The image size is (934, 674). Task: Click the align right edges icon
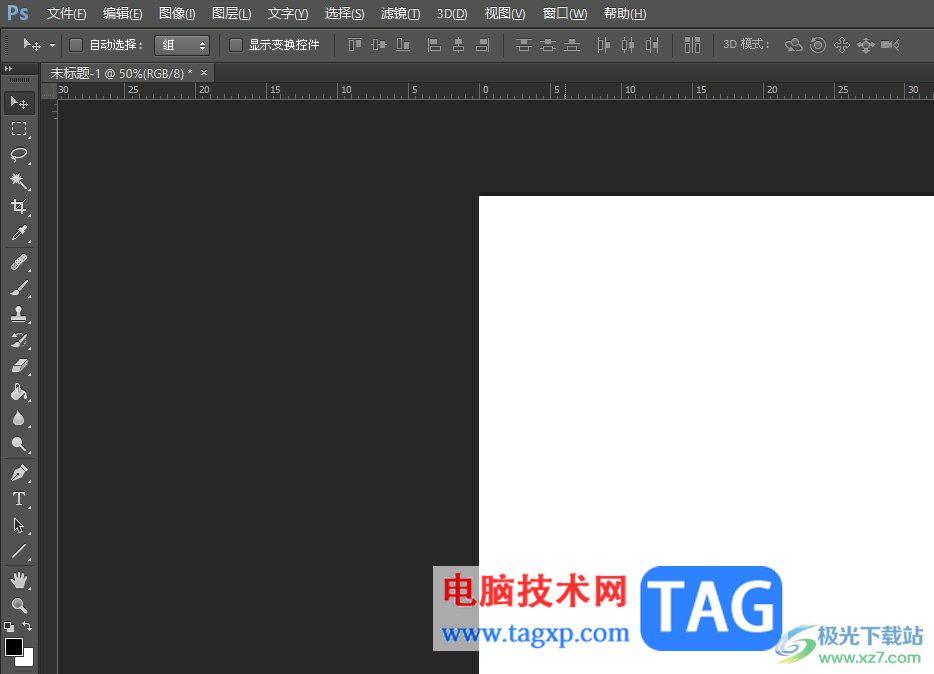483,45
